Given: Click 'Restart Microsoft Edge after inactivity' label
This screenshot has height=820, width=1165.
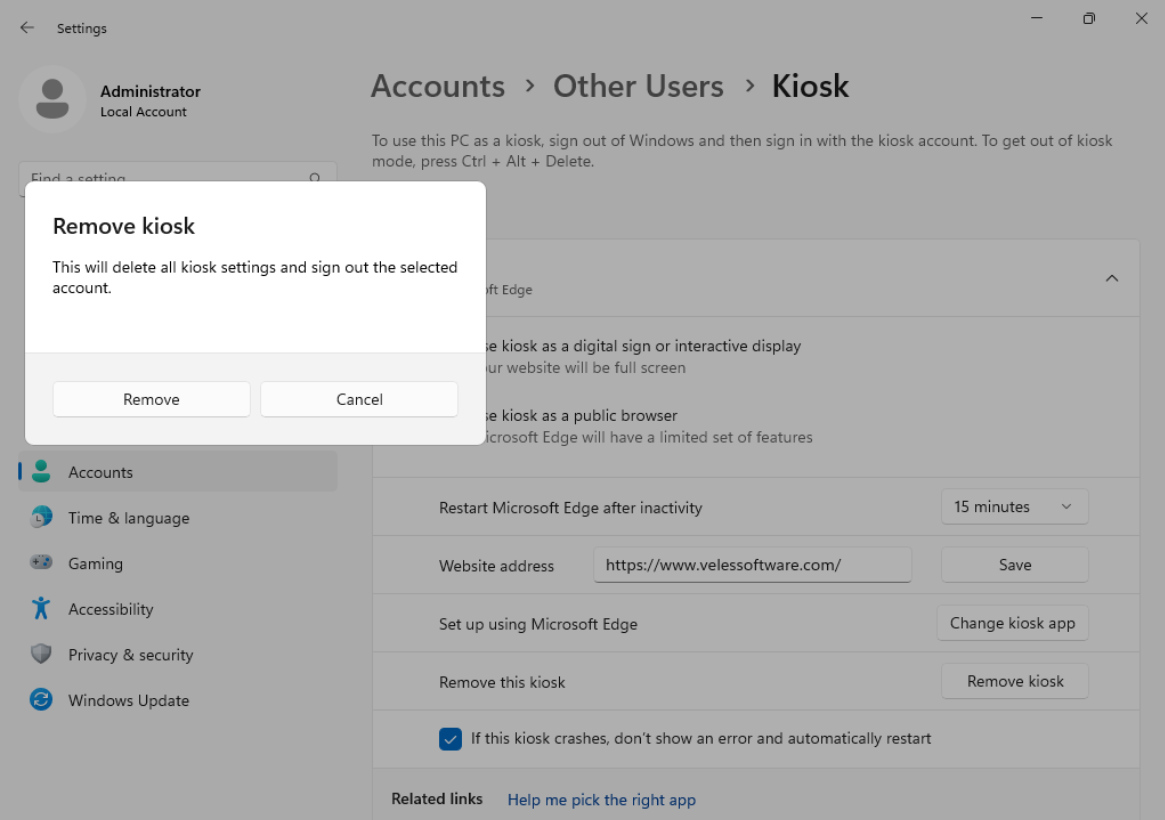Looking at the screenshot, I should (x=571, y=508).
